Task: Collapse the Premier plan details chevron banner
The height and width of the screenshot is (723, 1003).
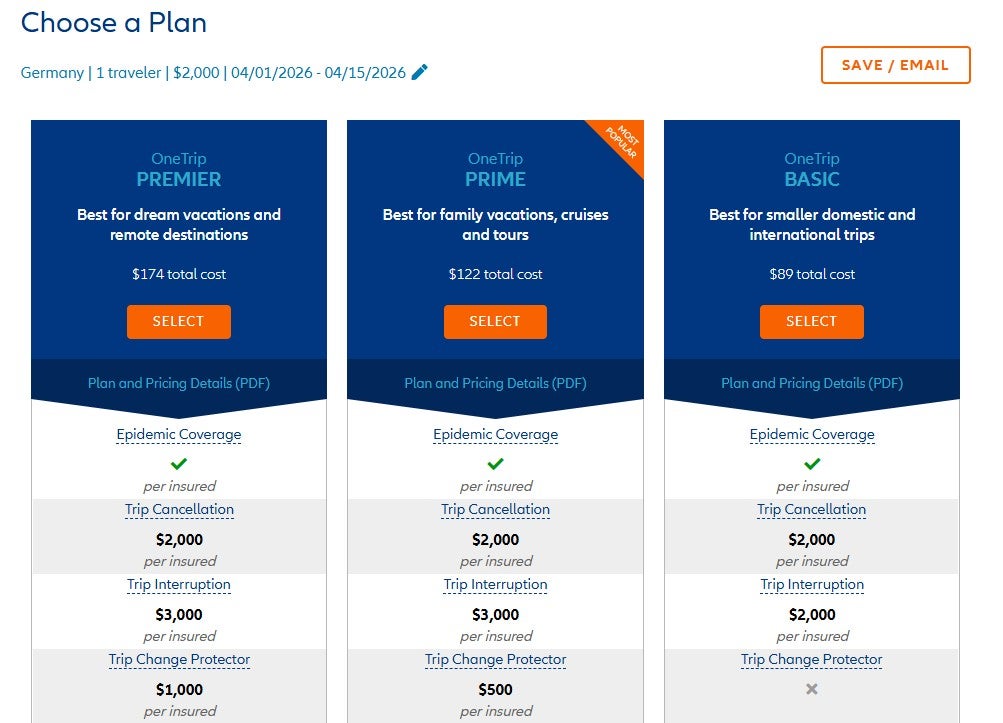Action: pos(178,398)
